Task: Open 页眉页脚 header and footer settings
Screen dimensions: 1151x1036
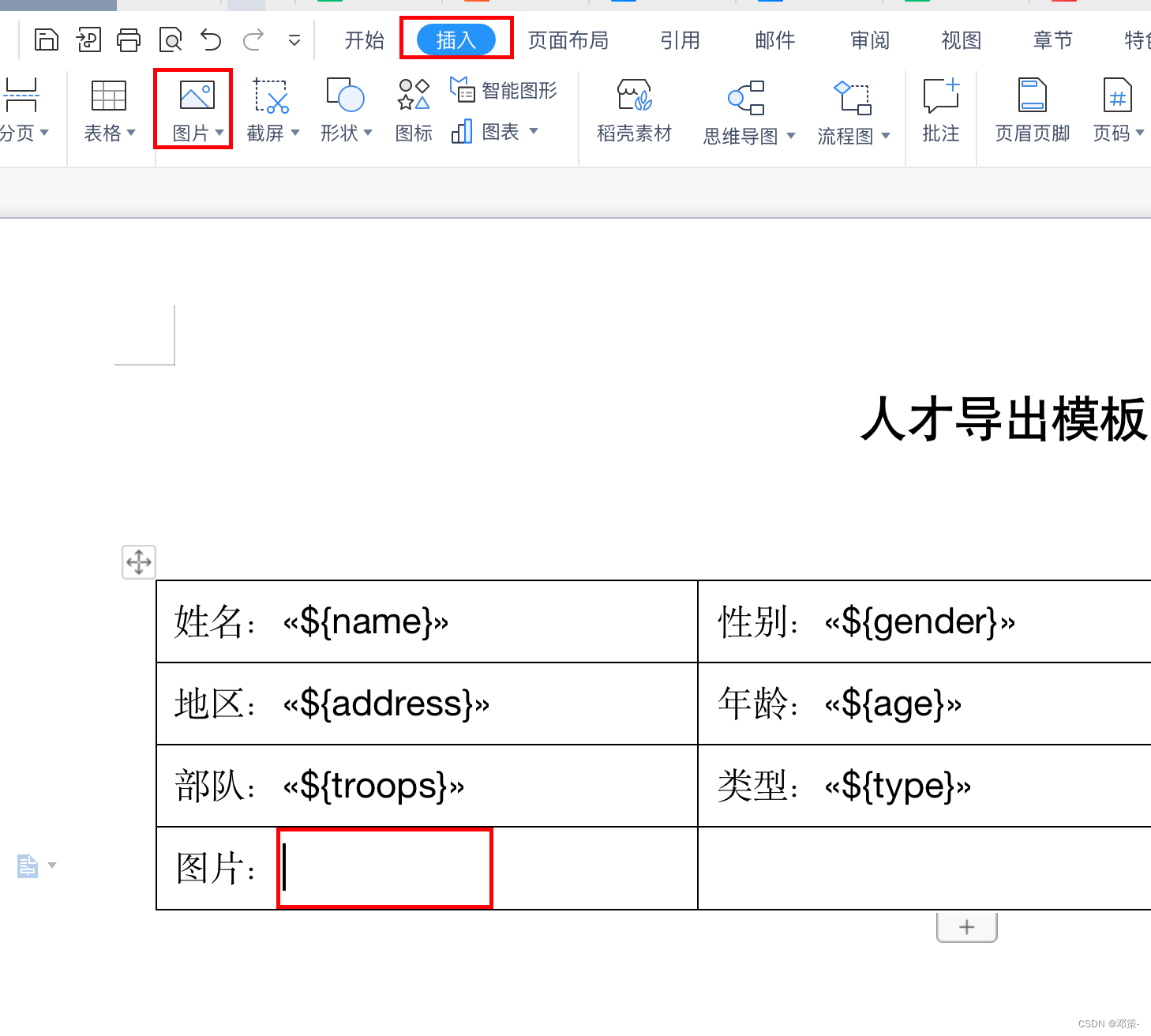Action: (1031, 111)
